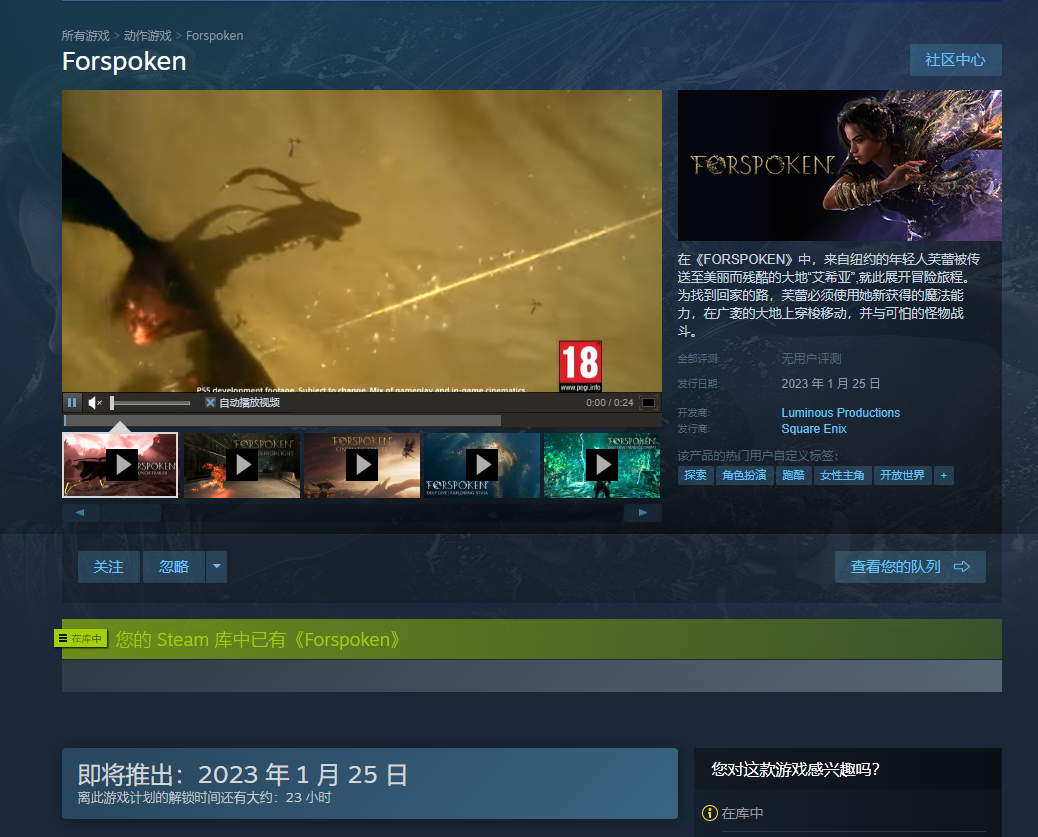
Task: Click the 0:00 / 0:24 video time readout
Action: pos(610,403)
